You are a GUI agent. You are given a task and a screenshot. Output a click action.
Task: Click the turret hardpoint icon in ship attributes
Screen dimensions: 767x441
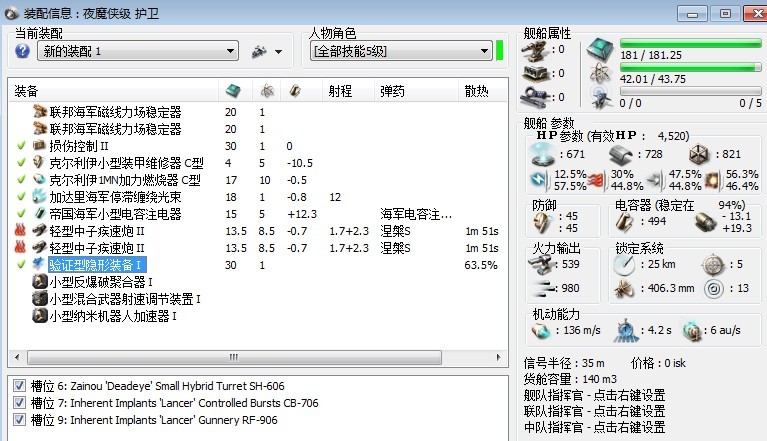pyautogui.click(x=534, y=49)
